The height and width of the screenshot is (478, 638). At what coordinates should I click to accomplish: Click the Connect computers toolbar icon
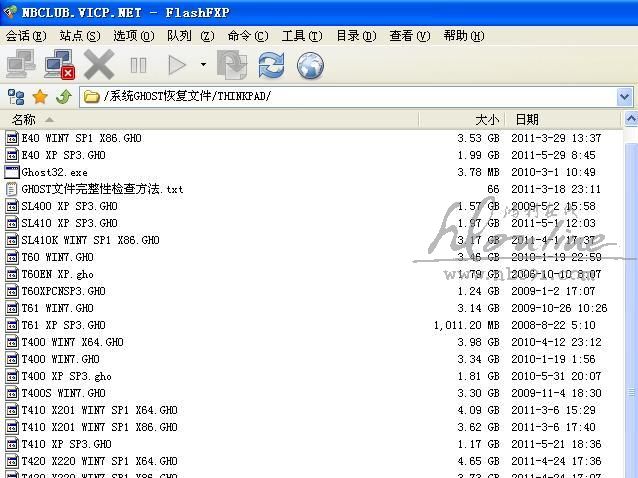pos(21,66)
